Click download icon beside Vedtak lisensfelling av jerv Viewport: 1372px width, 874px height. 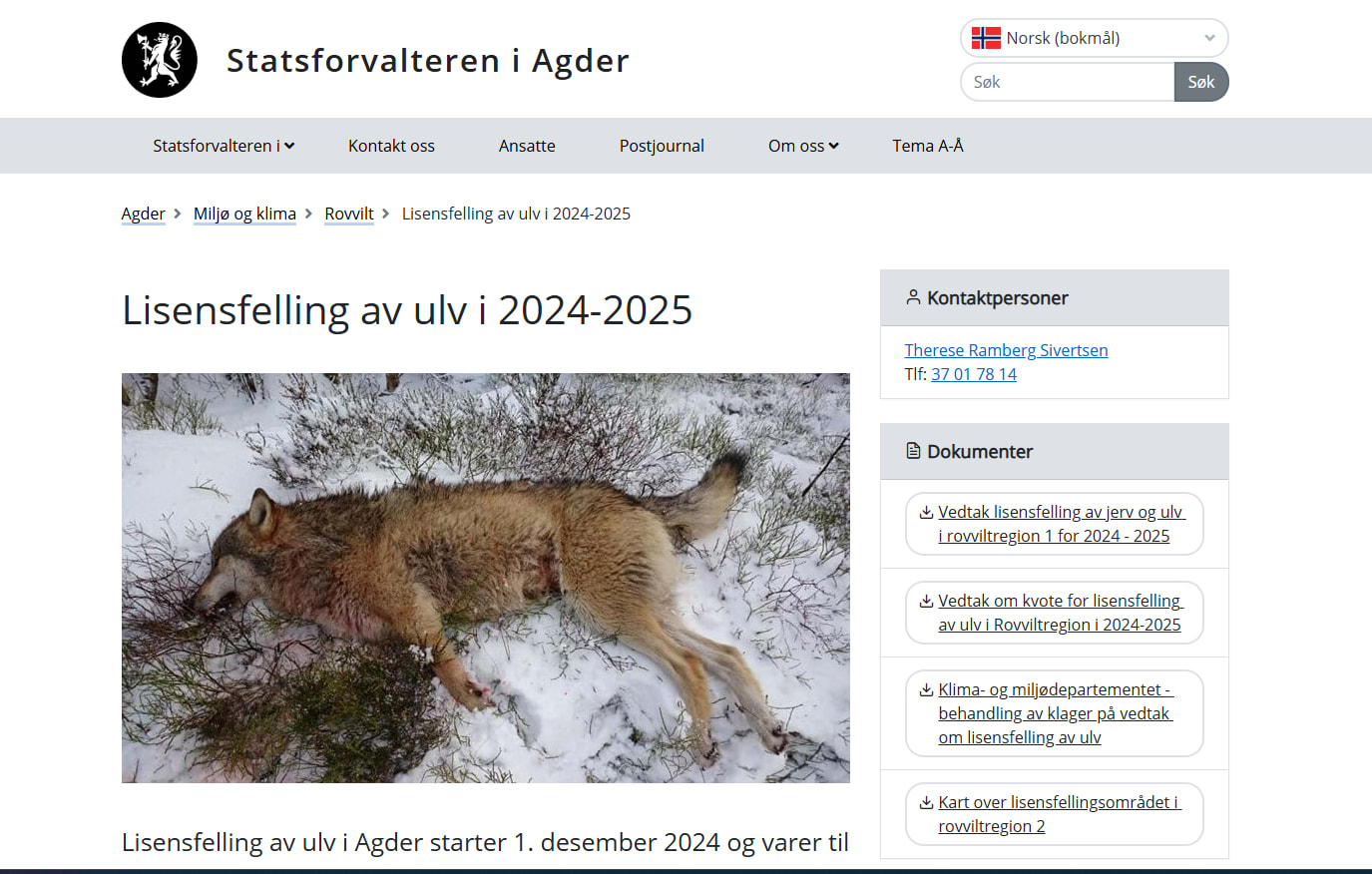click(x=926, y=512)
